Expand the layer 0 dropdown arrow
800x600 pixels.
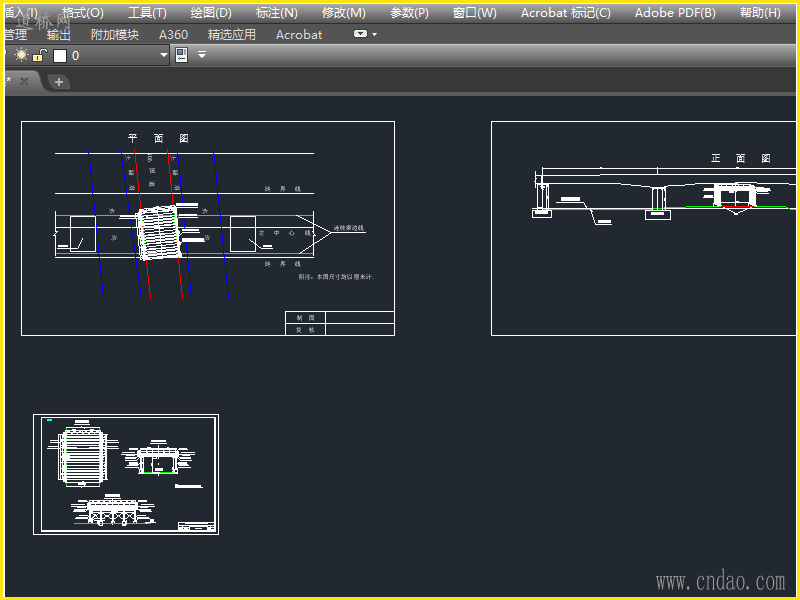pyautogui.click(x=163, y=55)
